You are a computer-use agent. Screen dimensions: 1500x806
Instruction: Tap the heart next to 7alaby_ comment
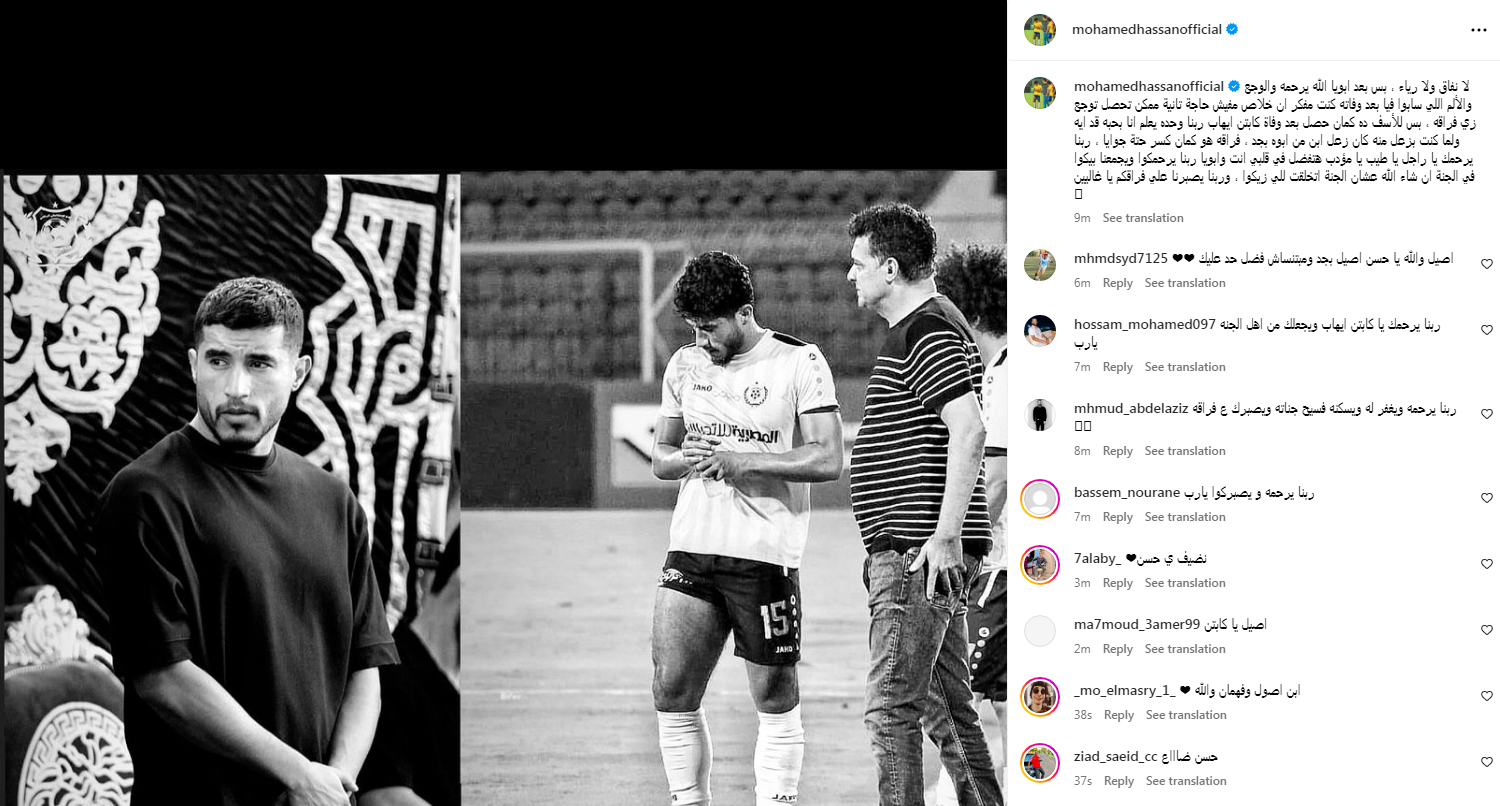click(1486, 564)
